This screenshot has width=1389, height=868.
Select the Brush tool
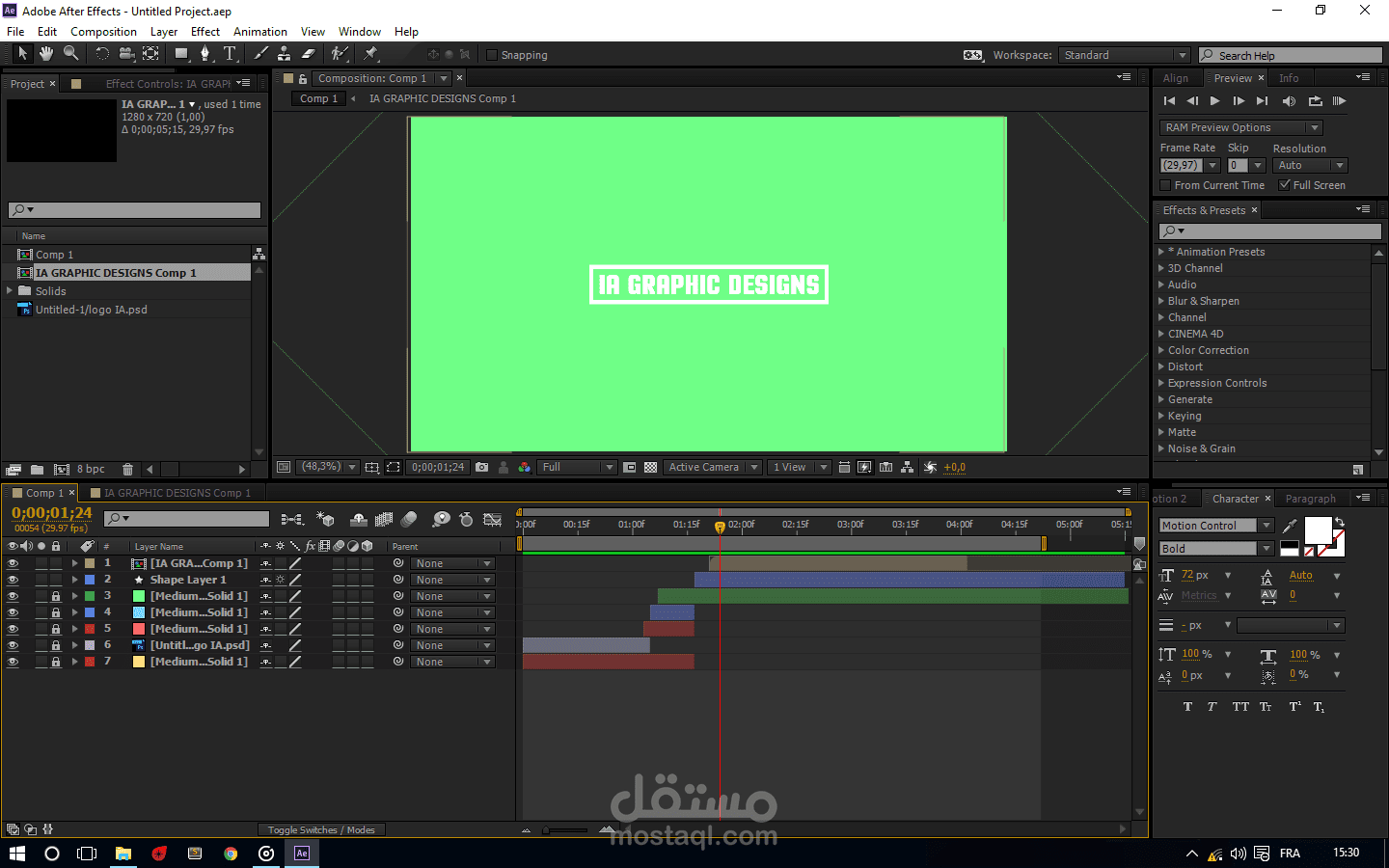(x=260, y=54)
